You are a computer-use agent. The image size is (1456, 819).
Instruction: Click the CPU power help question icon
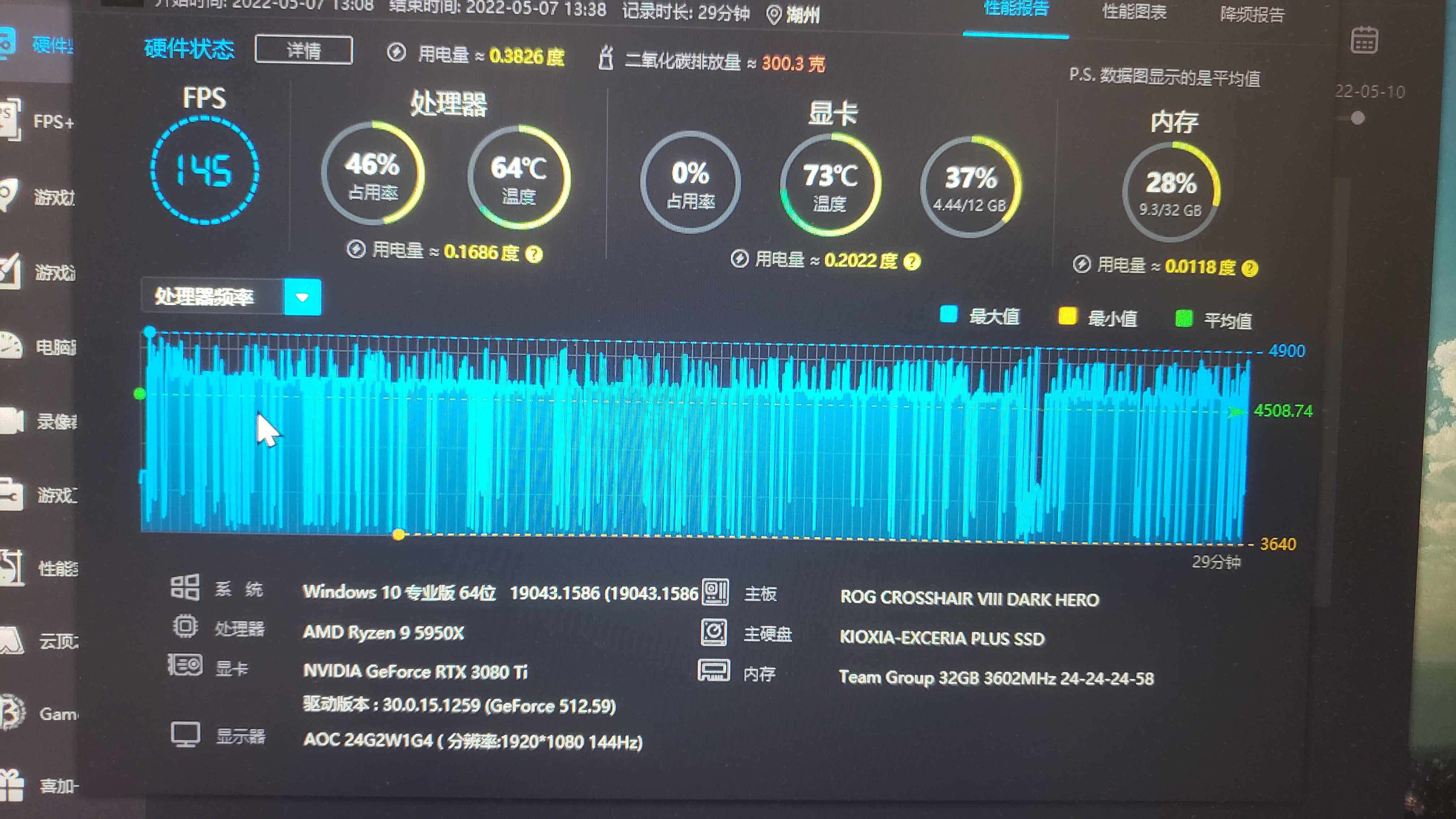click(534, 254)
